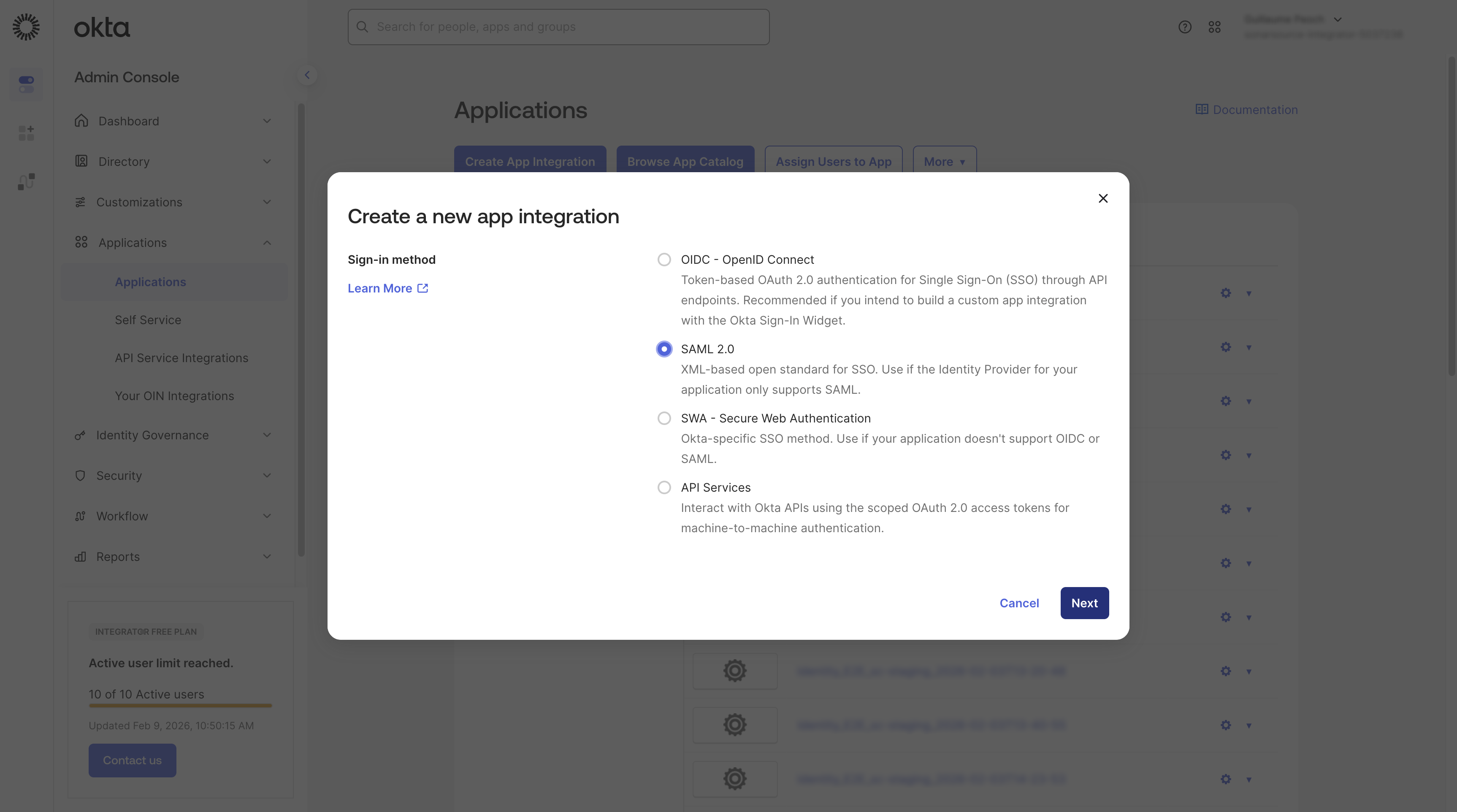Collapse the Applications section chevron
The width and height of the screenshot is (1457, 812).
[267, 243]
